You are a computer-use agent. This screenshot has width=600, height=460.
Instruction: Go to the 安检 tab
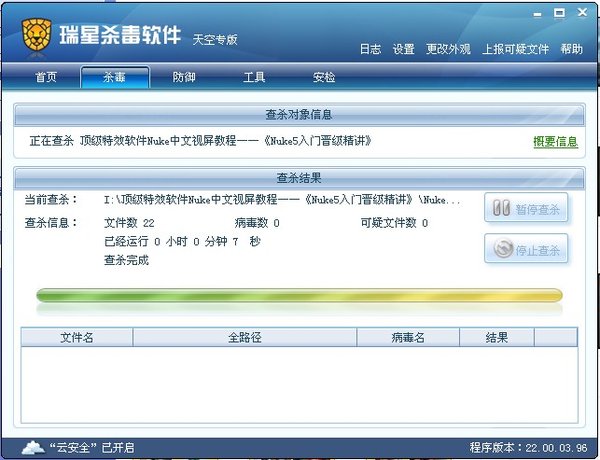[324, 77]
